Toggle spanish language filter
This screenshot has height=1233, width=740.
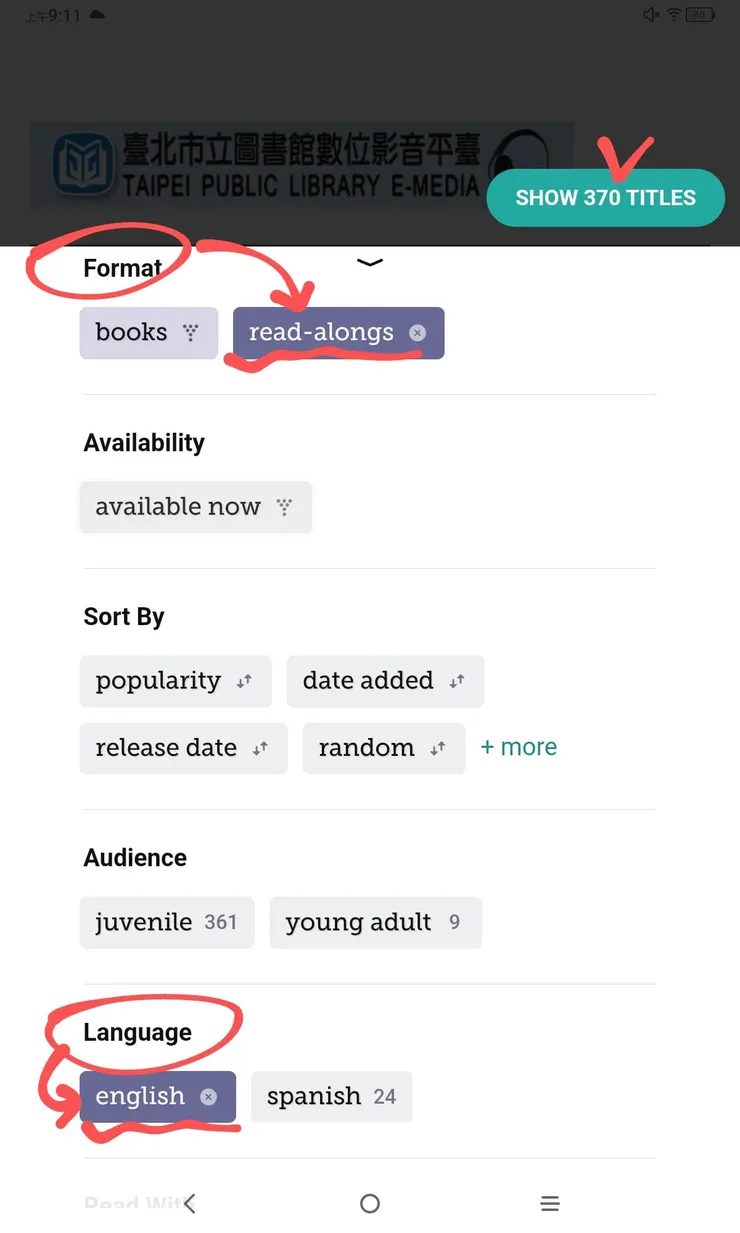click(x=331, y=1097)
